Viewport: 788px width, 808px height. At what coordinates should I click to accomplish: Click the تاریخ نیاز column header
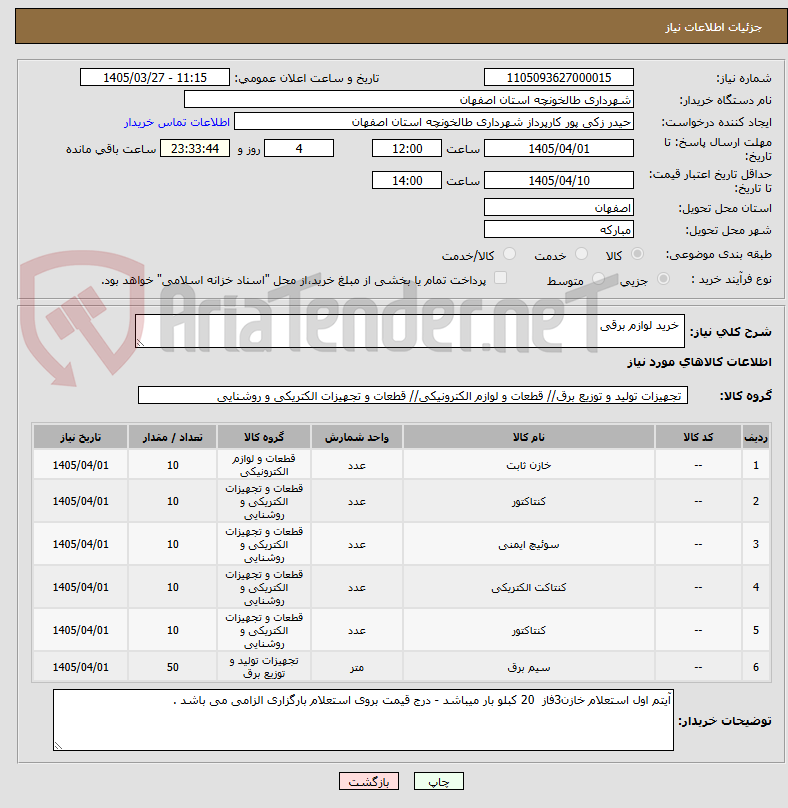tap(80, 437)
